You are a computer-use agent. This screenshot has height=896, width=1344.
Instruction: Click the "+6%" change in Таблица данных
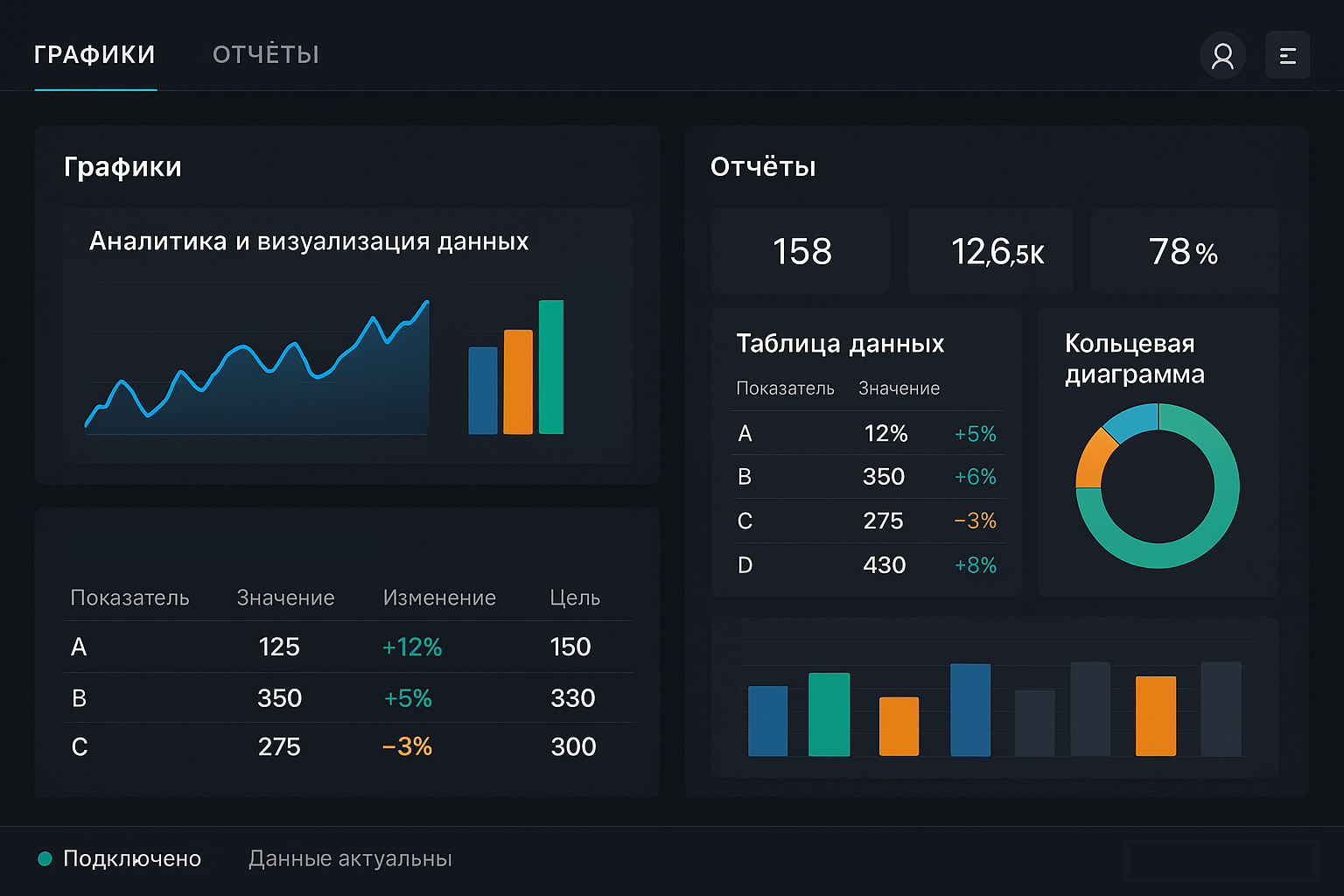pyautogui.click(x=975, y=477)
